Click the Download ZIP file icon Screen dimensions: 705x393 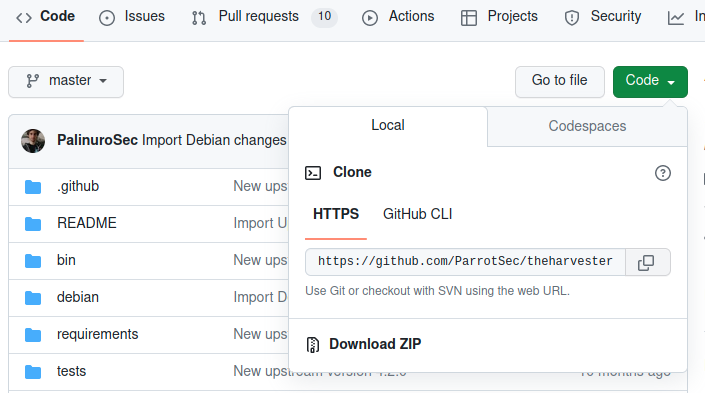click(x=312, y=344)
